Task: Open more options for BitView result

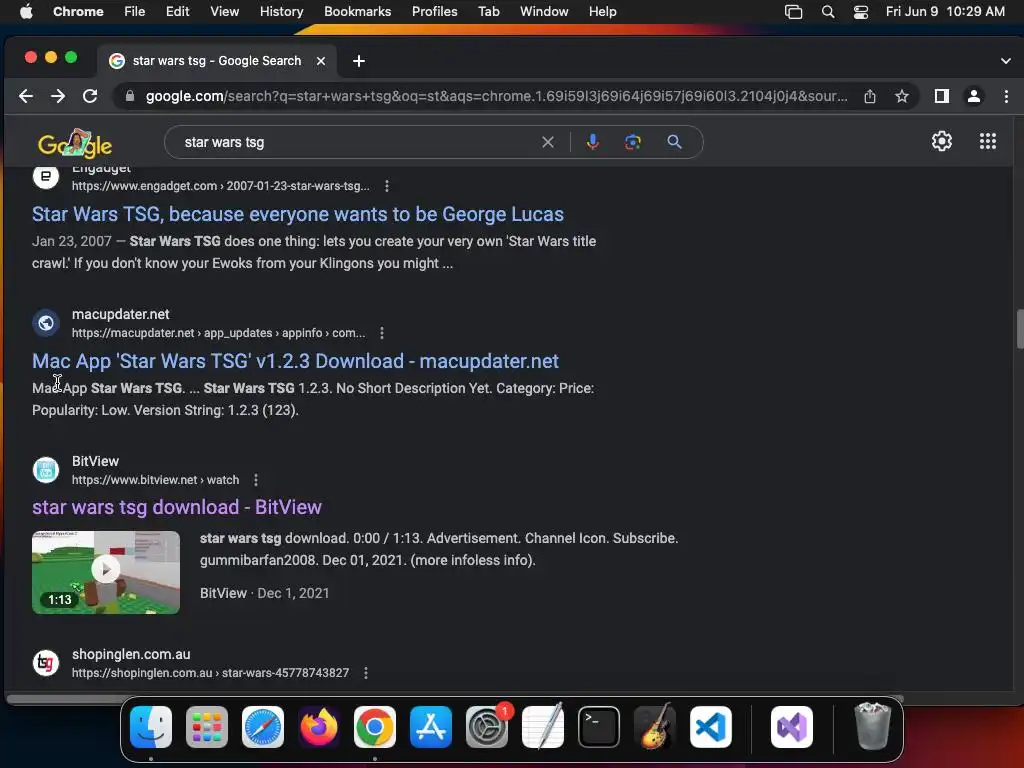Action: (x=256, y=480)
